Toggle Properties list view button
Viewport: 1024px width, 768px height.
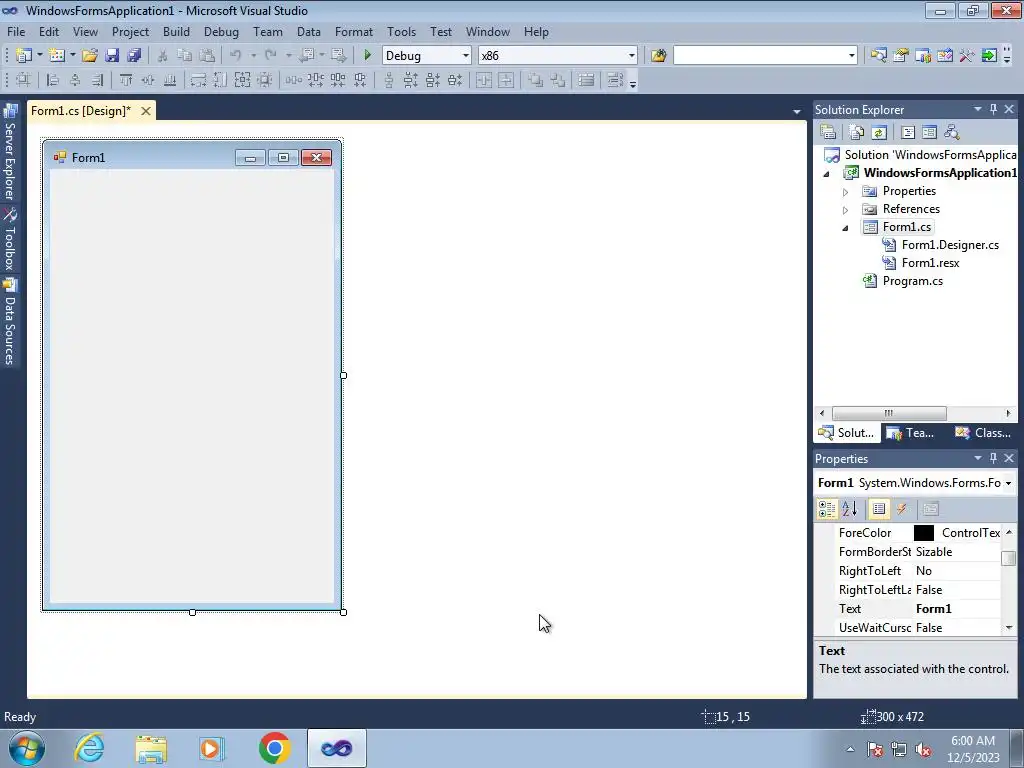click(879, 509)
